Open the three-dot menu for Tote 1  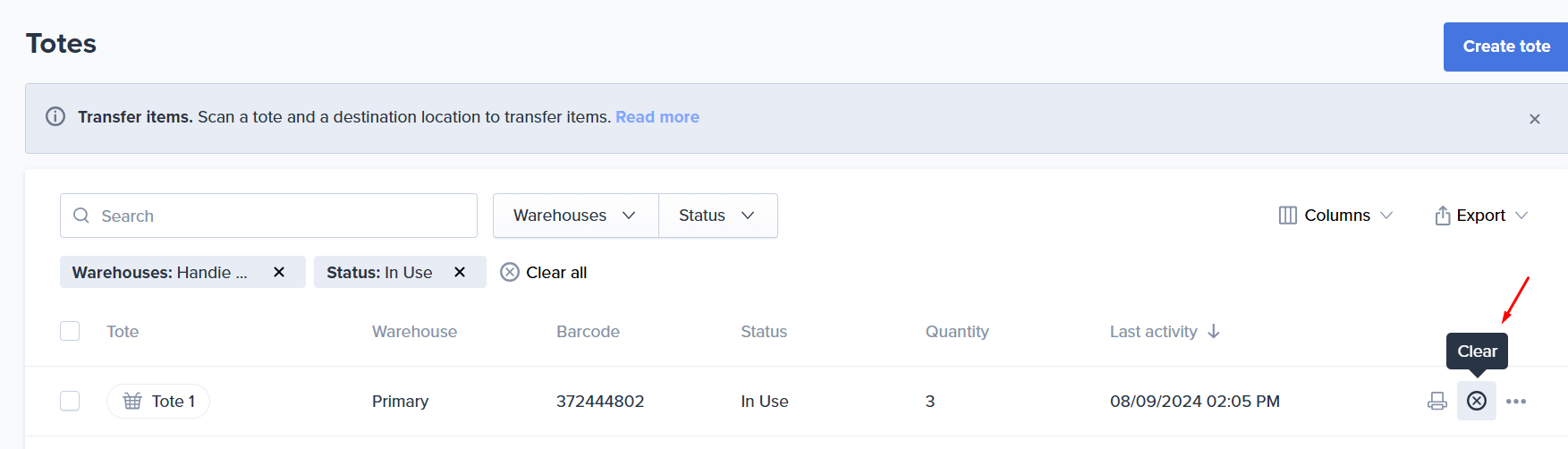(1516, 401)
